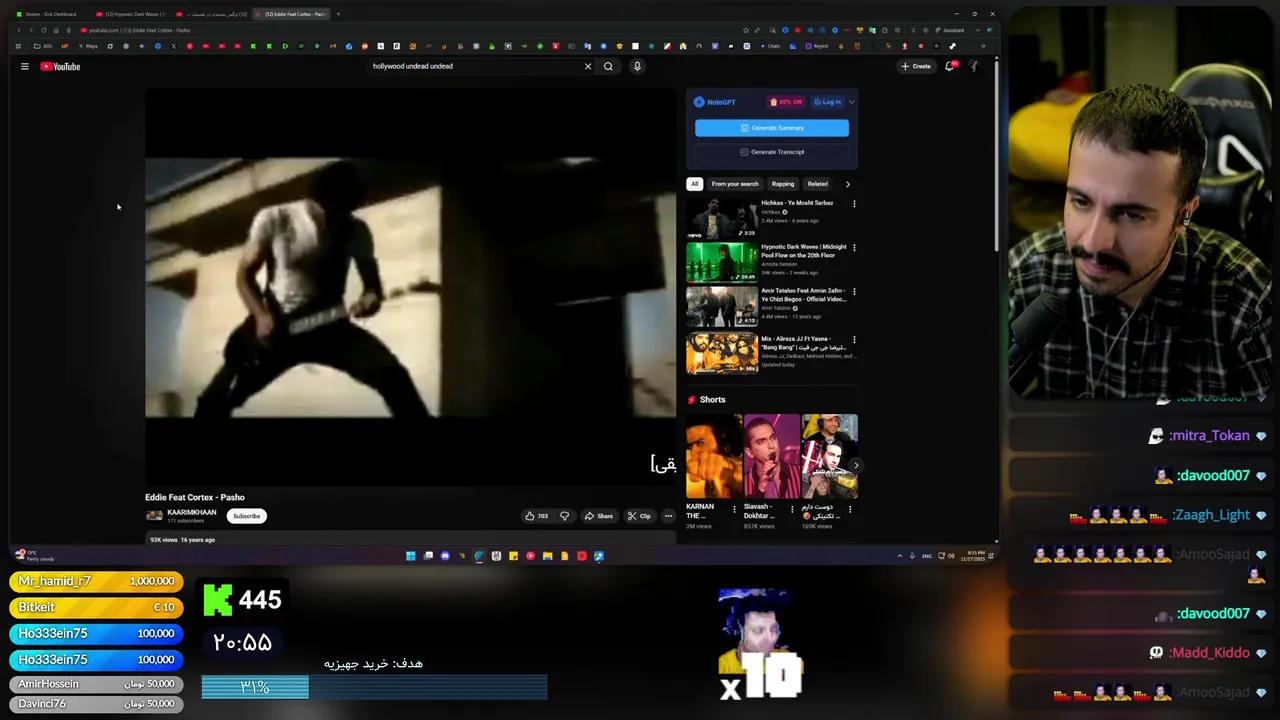Subscribe to KAARIMKHAAN channel
Viewport: 1280px width, 720px height.
point(246,516)
